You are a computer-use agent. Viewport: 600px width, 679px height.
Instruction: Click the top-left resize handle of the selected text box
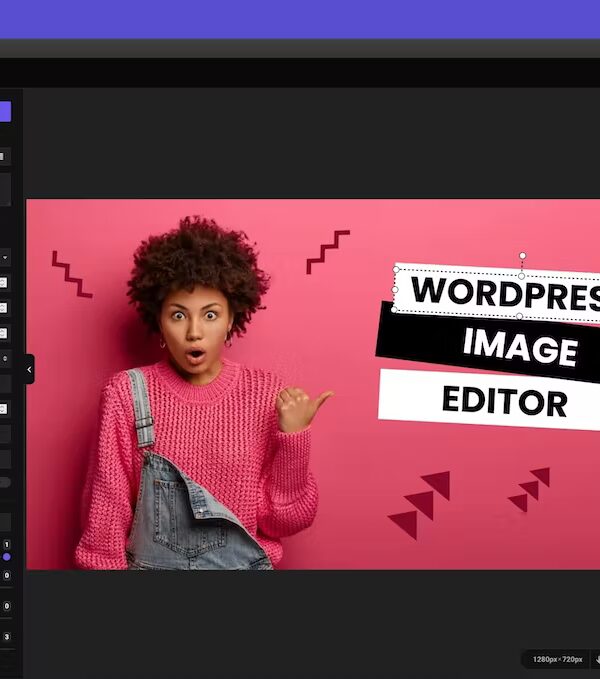coord(397,269)
